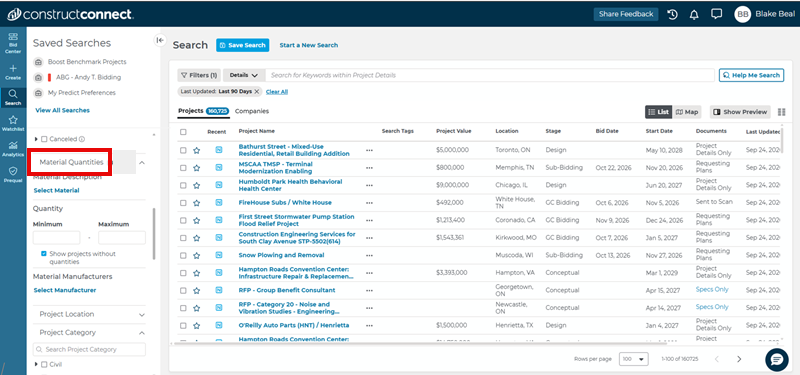Collapse the Saved Searches side panel
Screen dimensions: 800x375
(x=160, y=40)
